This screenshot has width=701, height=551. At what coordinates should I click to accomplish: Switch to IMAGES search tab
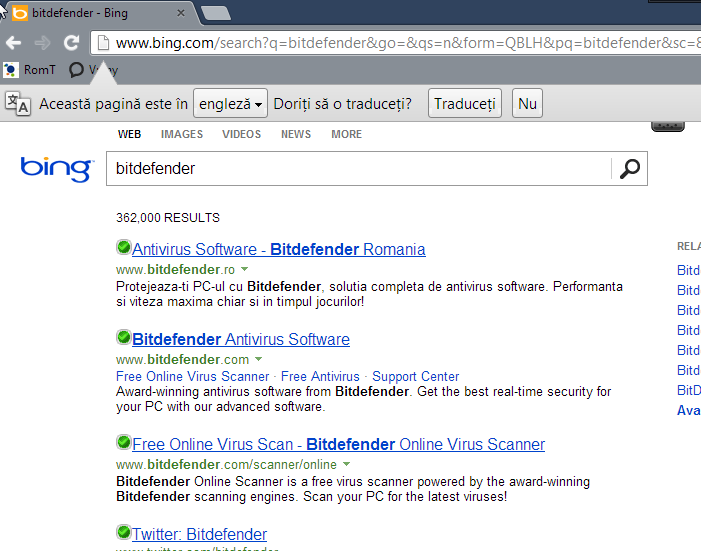pyautogui.click(x=182, y=134)
